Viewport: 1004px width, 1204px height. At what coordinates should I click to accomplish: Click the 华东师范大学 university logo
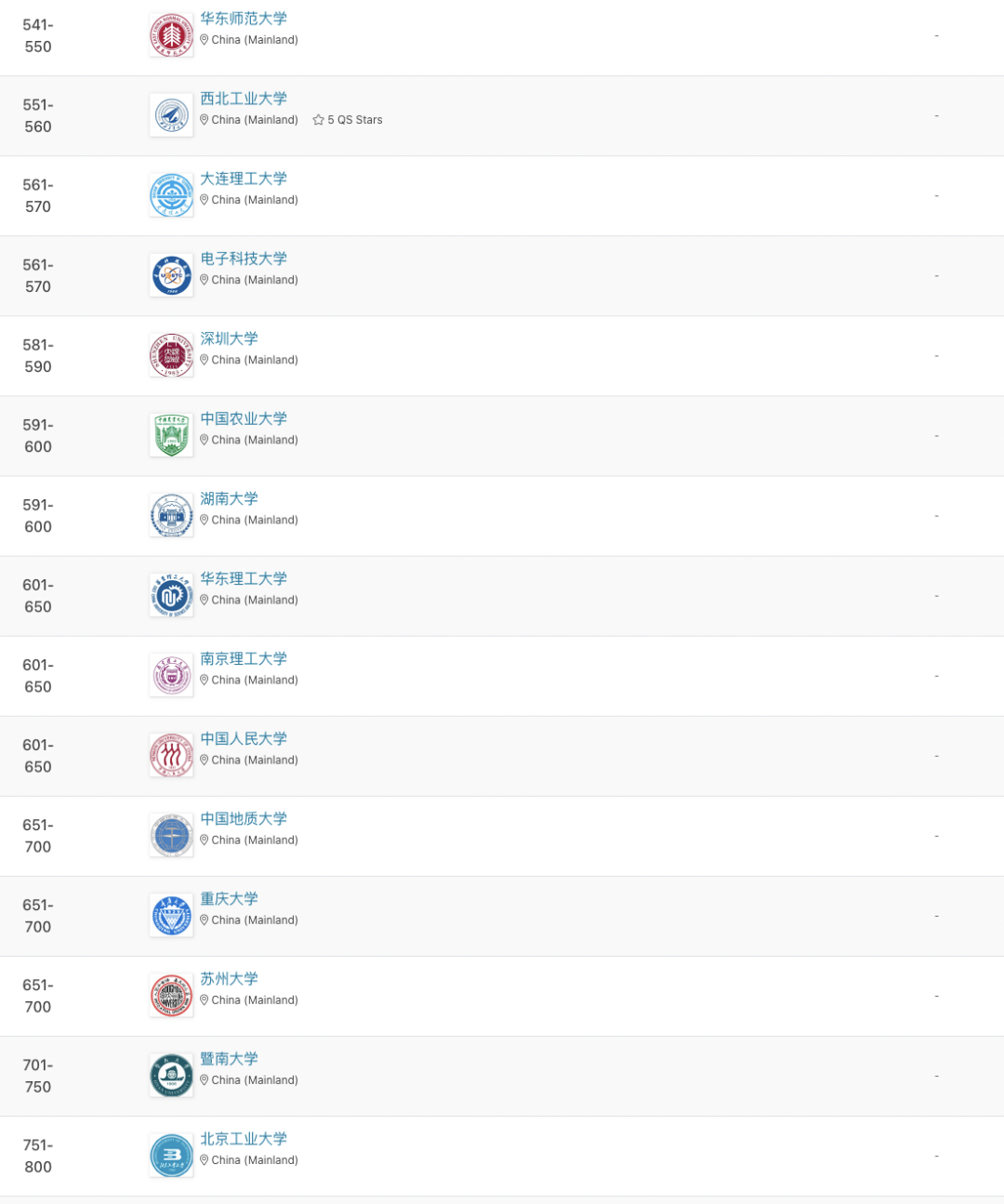171,36
